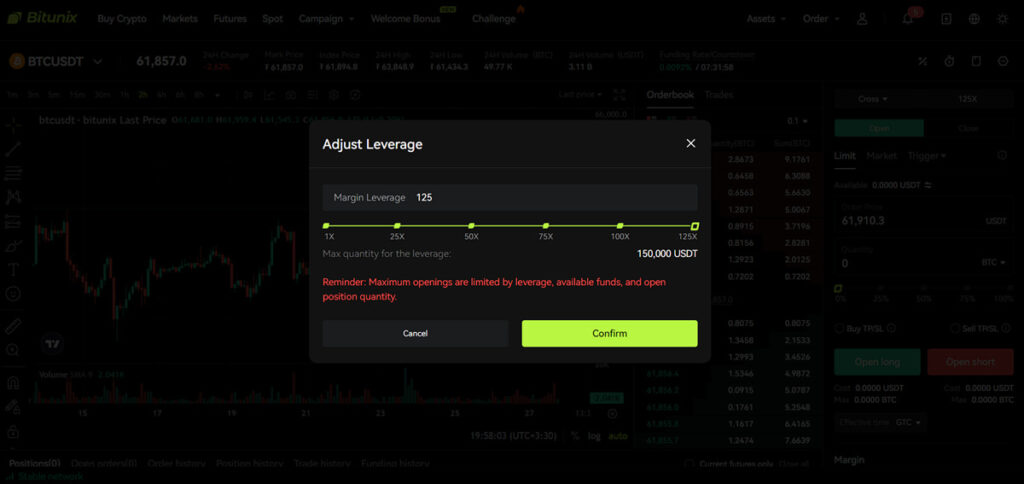Open the Challenge page
The width and height of the screenshot is (1024, 484).
click(494, 19)
